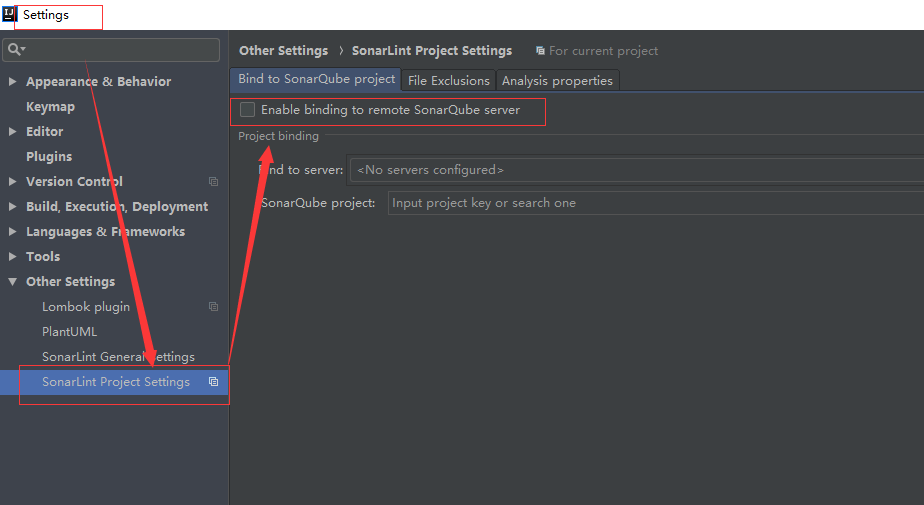The height and width of the screenshot is (505, 924).
Task: Switch to Bind to SonarQube project tab
Action: [316, 79]
